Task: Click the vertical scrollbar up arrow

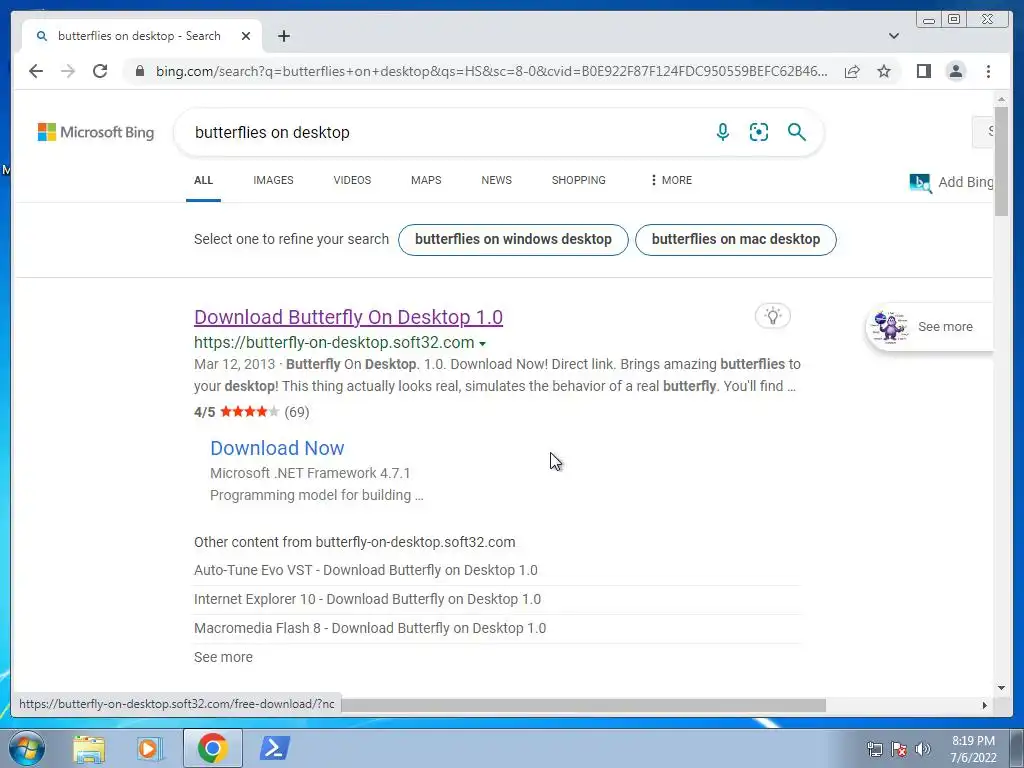Action: tap(1001, 99)
